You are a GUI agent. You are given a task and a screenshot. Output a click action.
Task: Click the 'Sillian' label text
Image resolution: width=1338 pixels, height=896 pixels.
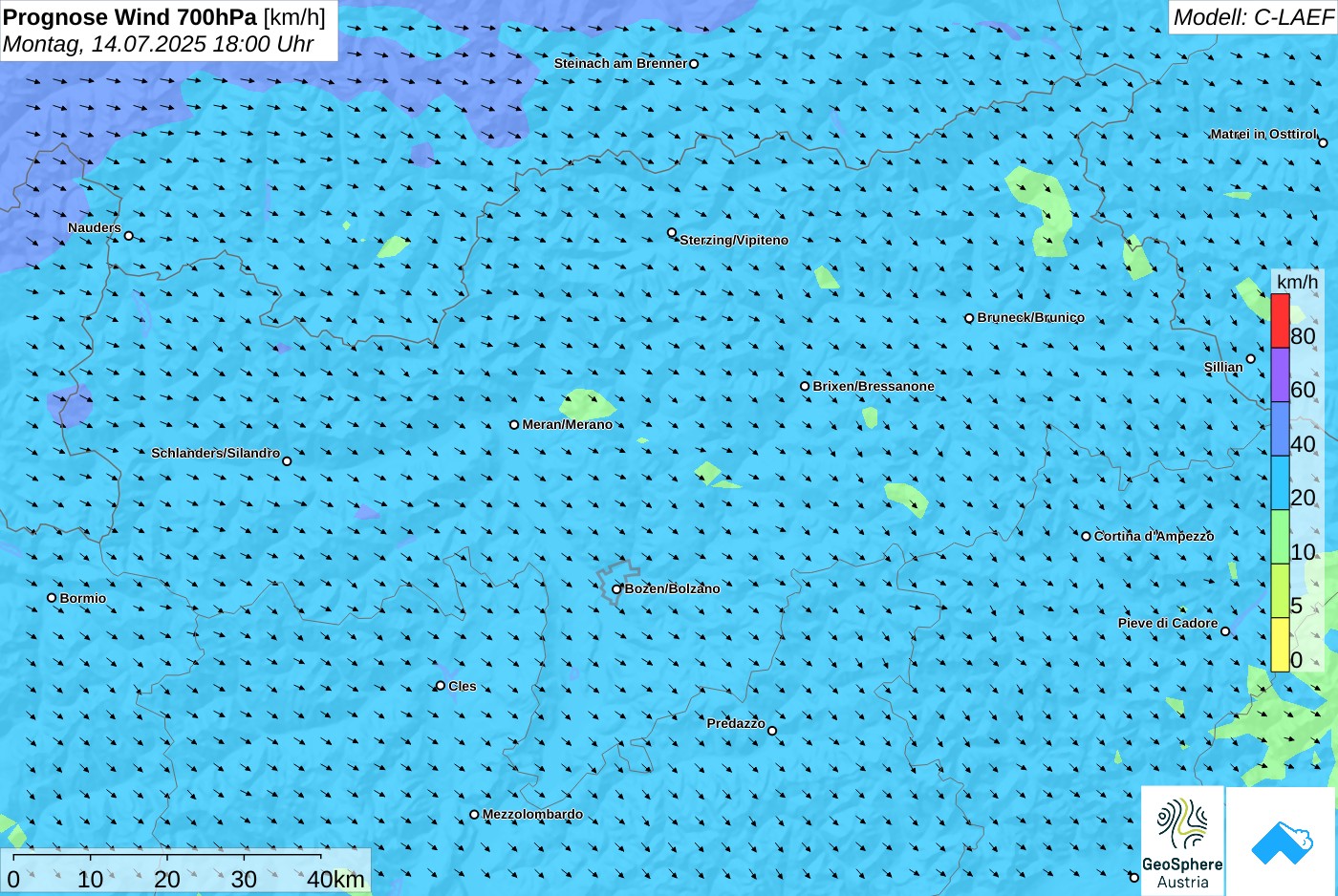tap(1223, 367)
